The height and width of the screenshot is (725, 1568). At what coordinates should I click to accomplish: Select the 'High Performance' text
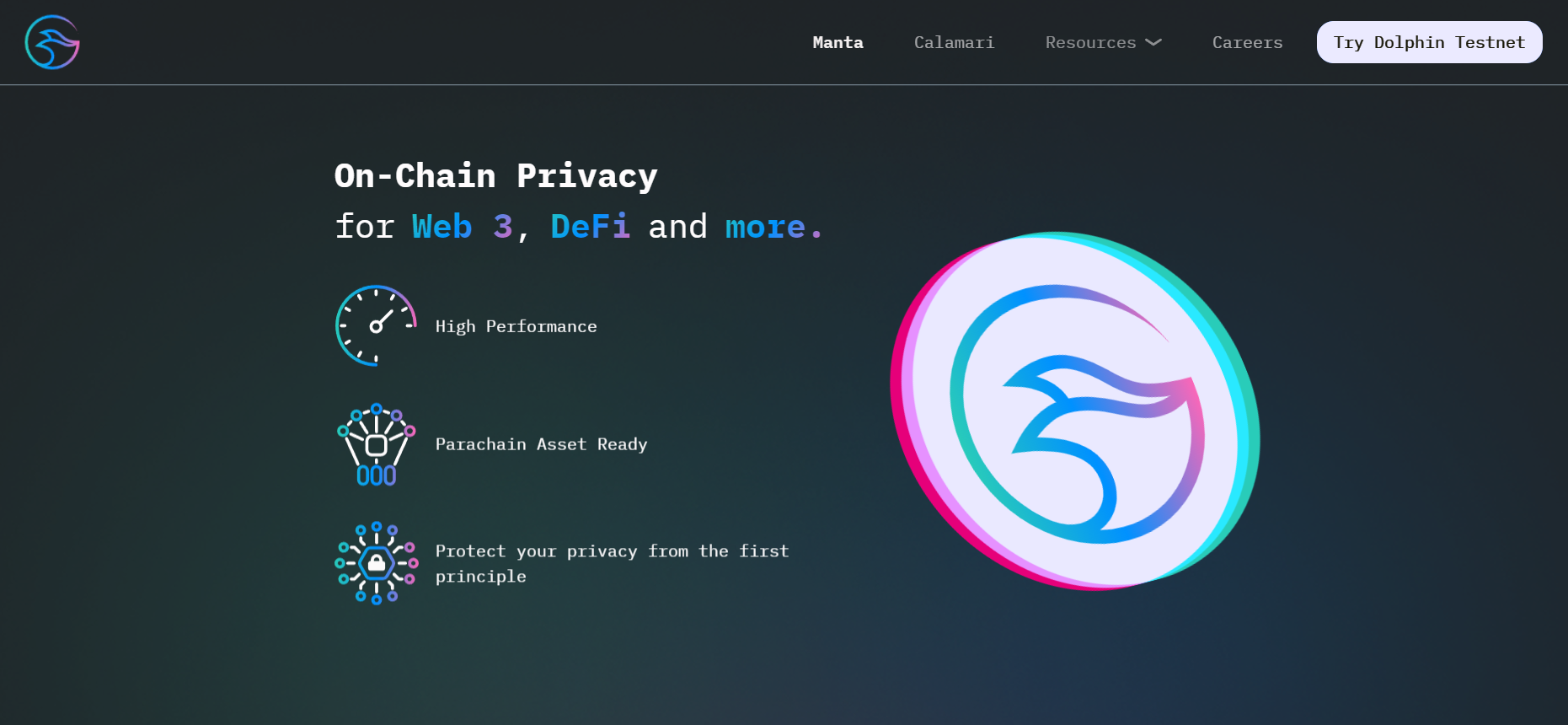[516, 326]
